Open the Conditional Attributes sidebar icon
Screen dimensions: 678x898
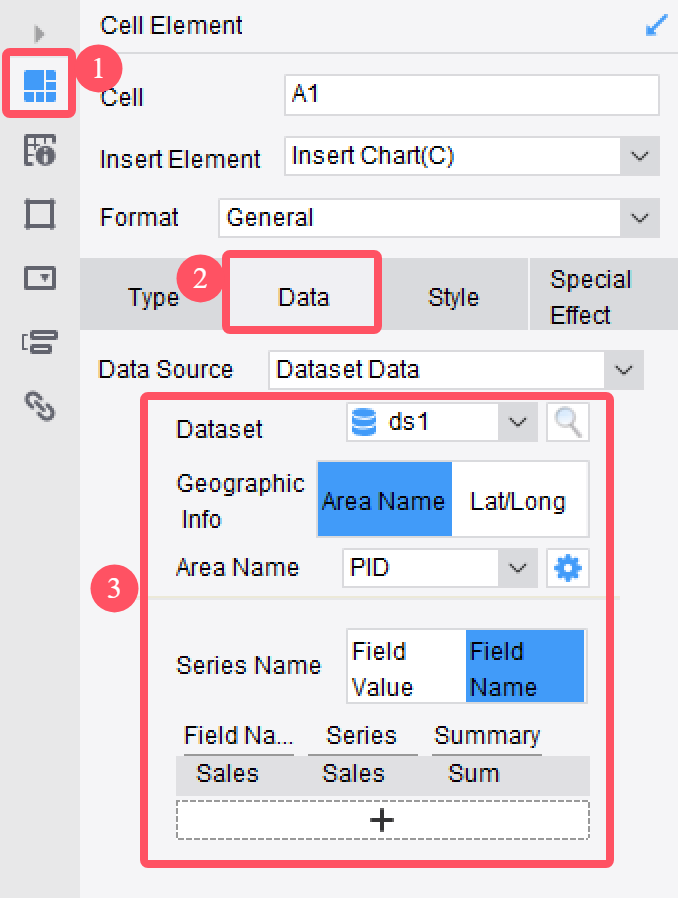click(x=40, y=342)
